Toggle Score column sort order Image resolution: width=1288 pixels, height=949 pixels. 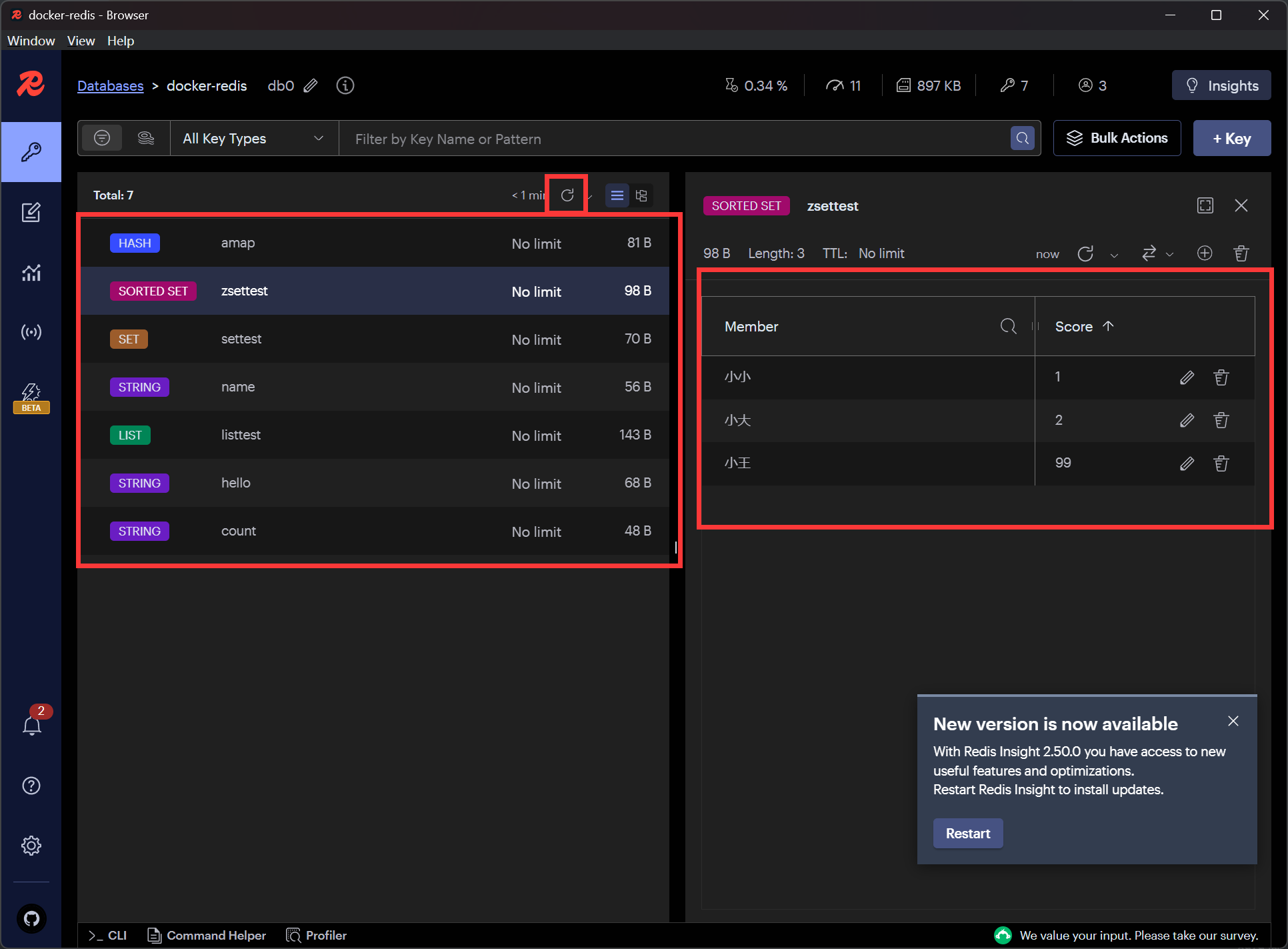(1084, 326)
